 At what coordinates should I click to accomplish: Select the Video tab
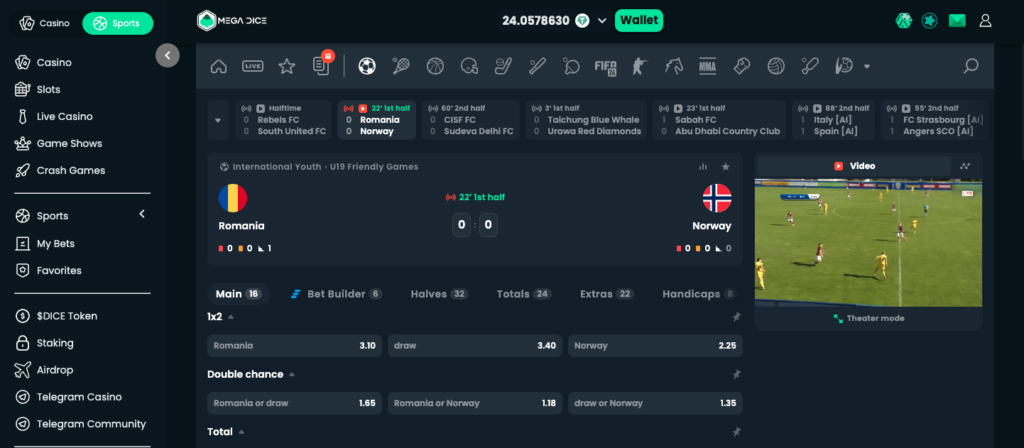tap(854, 166)
